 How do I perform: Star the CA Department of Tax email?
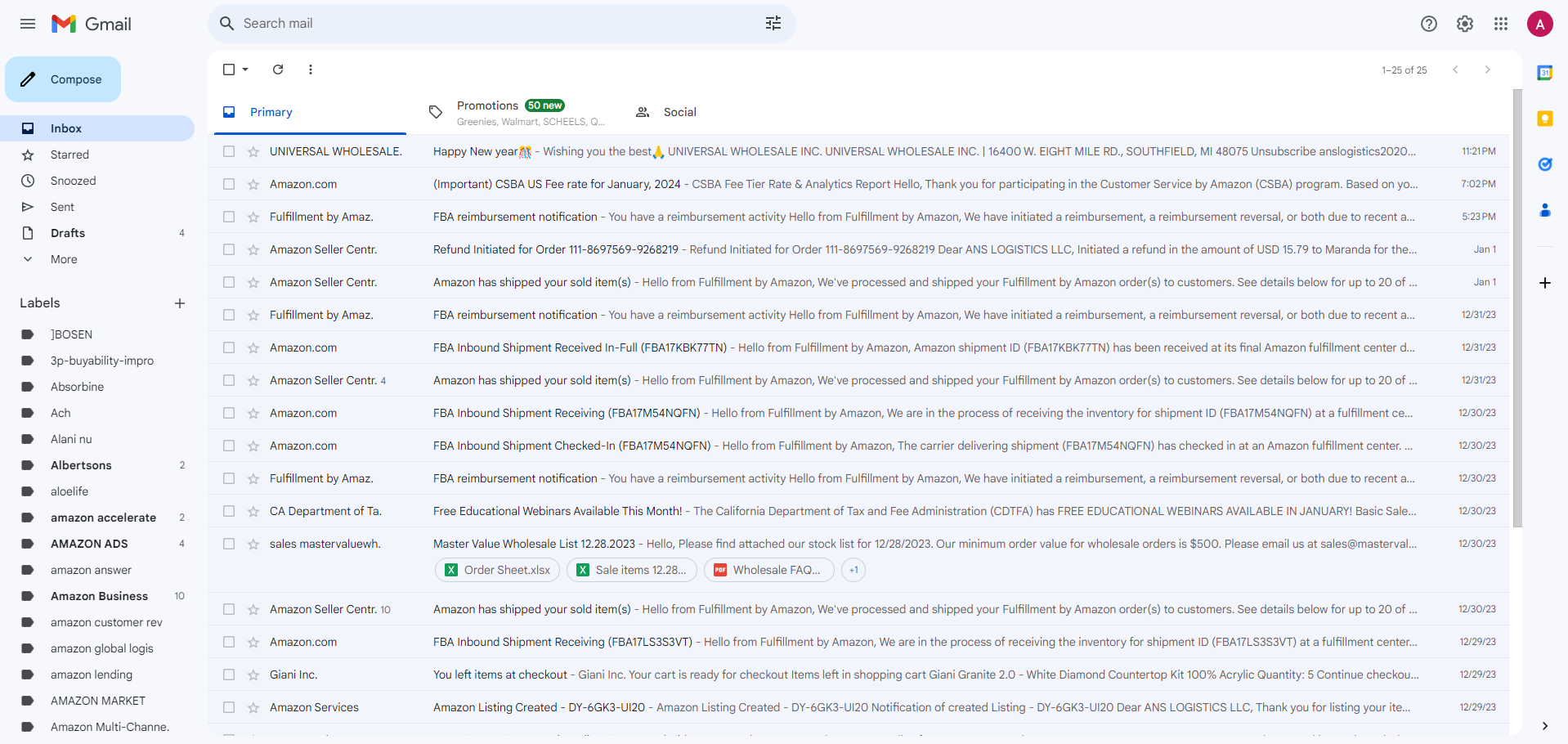tap(253, 511)
